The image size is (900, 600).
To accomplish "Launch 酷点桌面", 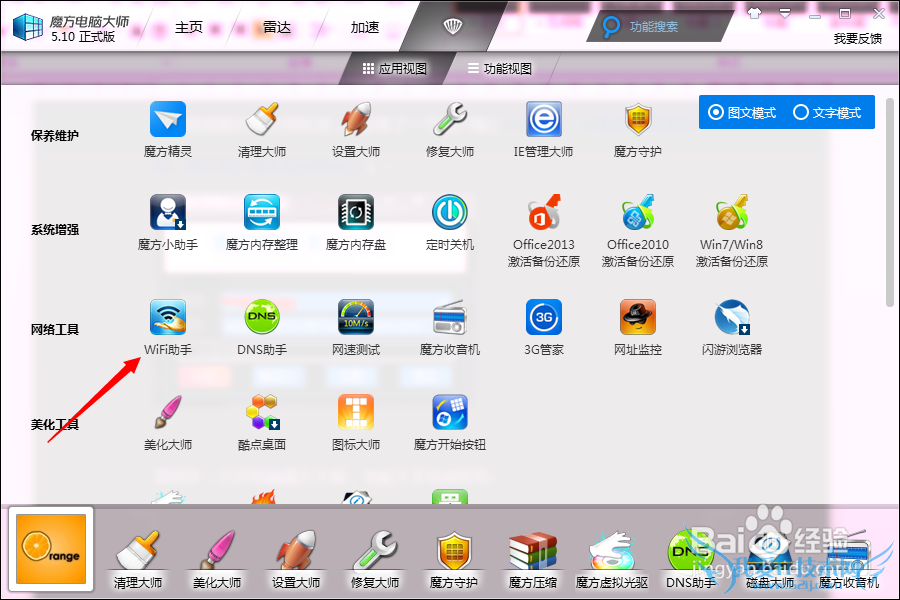I will click(x=262, y=412).
